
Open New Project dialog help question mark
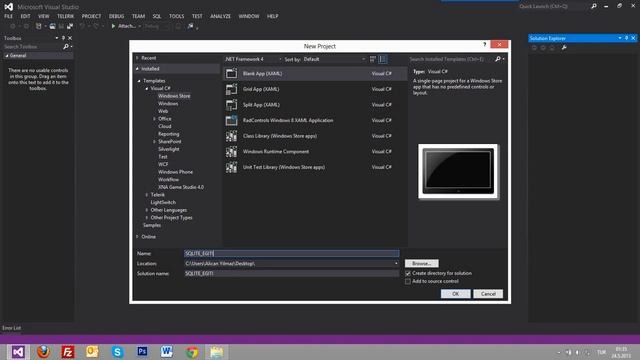[x=484, y=44]
